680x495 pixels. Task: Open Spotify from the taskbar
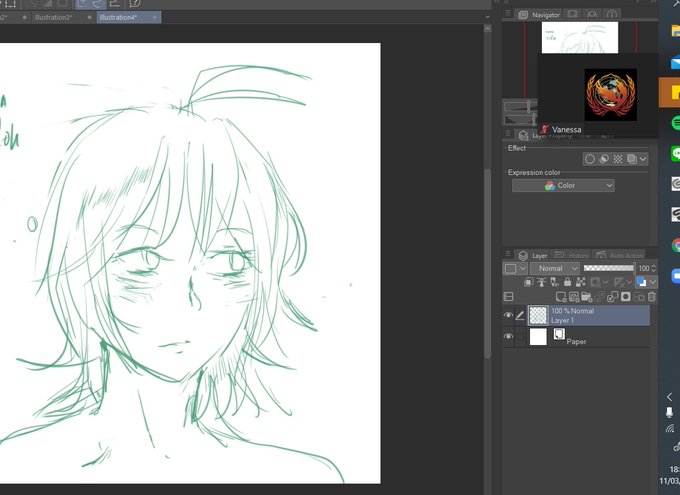pyautogui.click(x=675, y=123)
